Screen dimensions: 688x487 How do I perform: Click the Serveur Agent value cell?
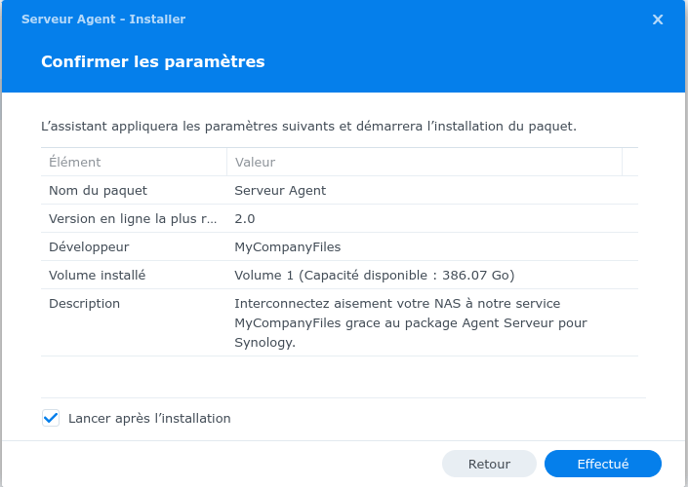click(x=280, y=190)
